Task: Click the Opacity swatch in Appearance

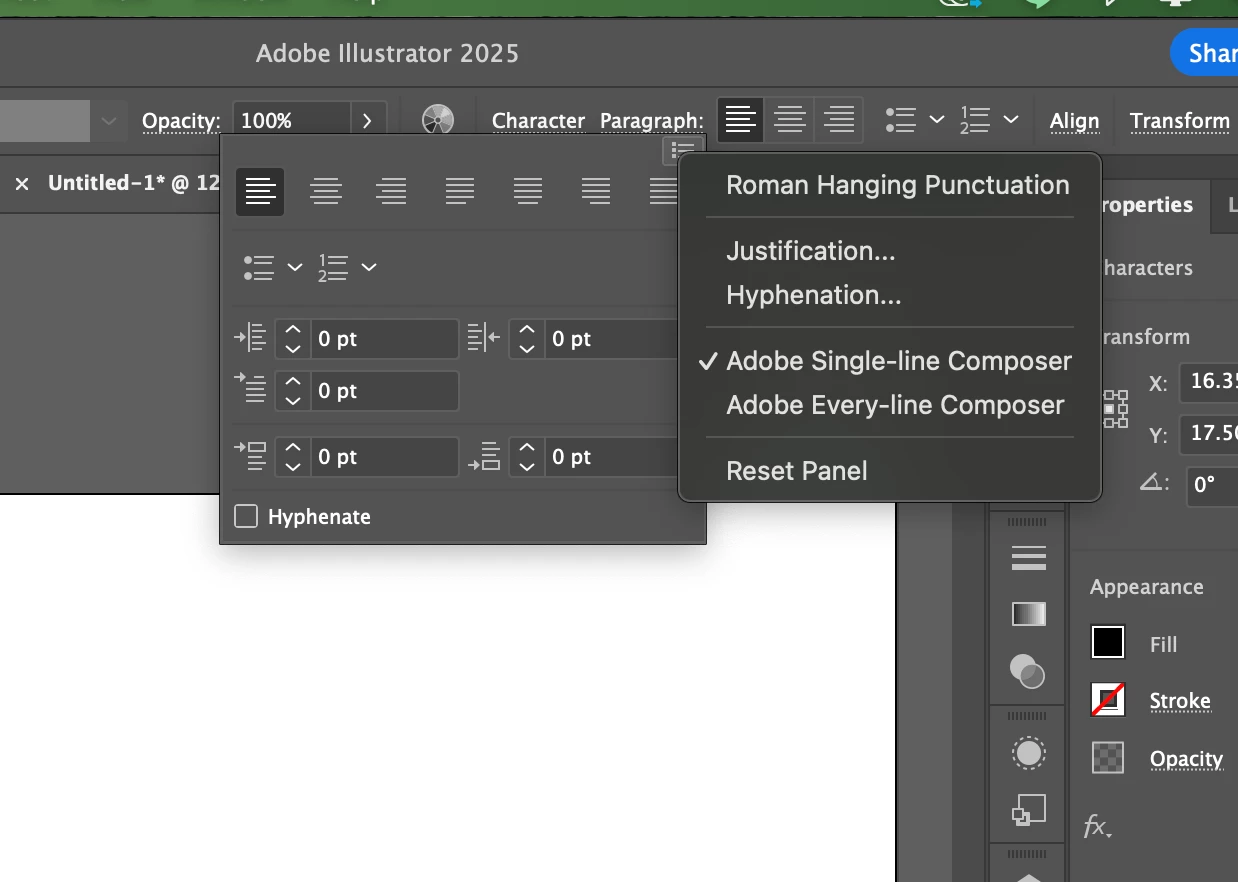Action: 1108,758
